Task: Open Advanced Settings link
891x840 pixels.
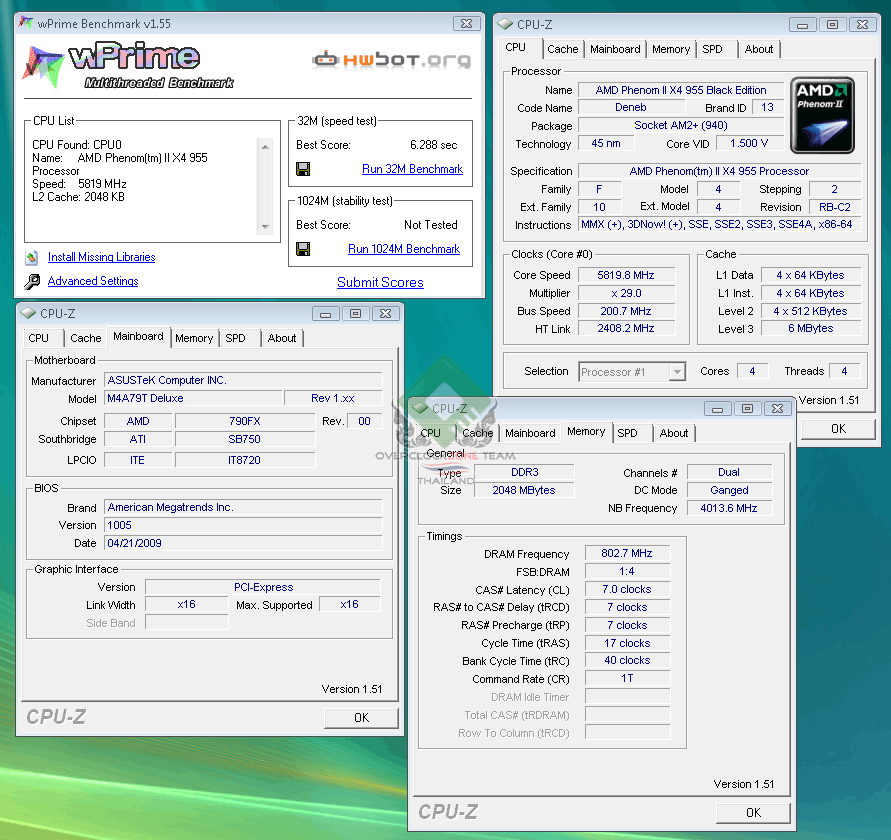Action: click(x=93, y=281)
